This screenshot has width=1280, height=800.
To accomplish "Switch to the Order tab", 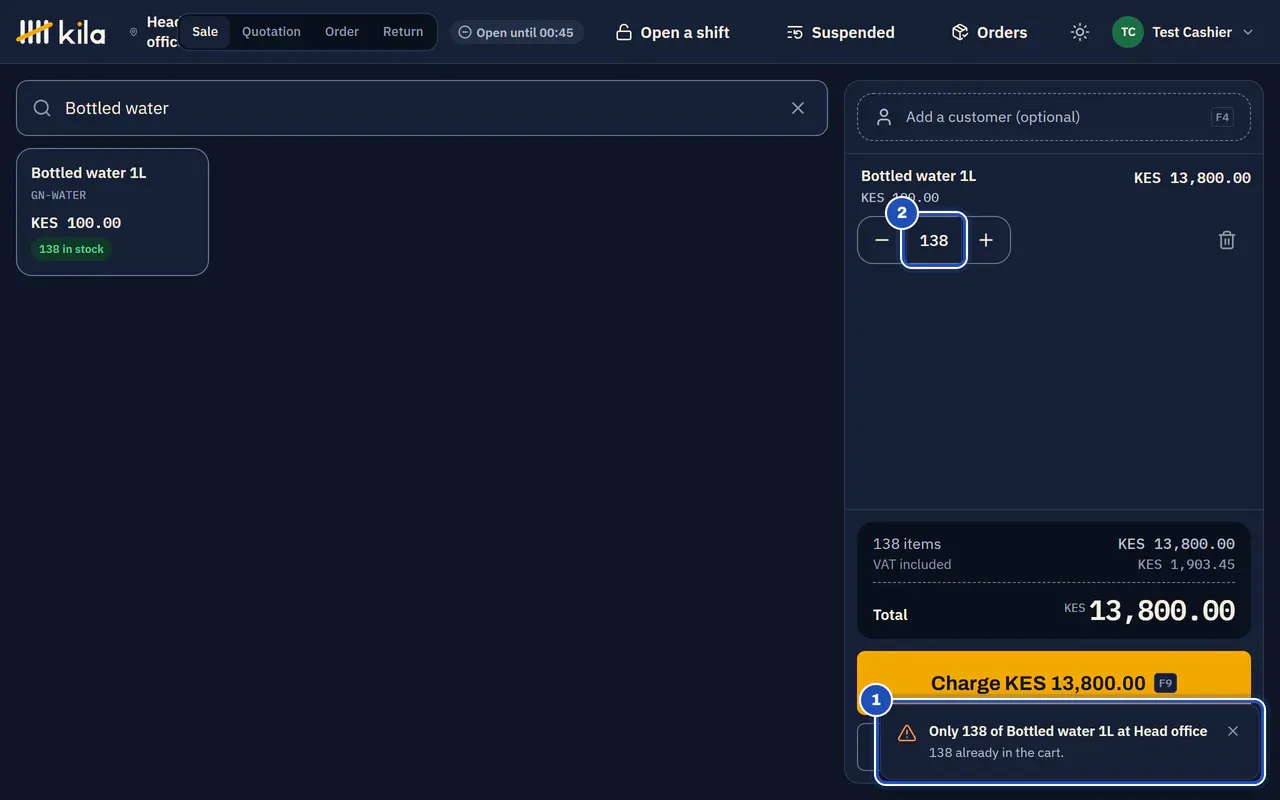I will pyautogui.click(x=342, y=32).
